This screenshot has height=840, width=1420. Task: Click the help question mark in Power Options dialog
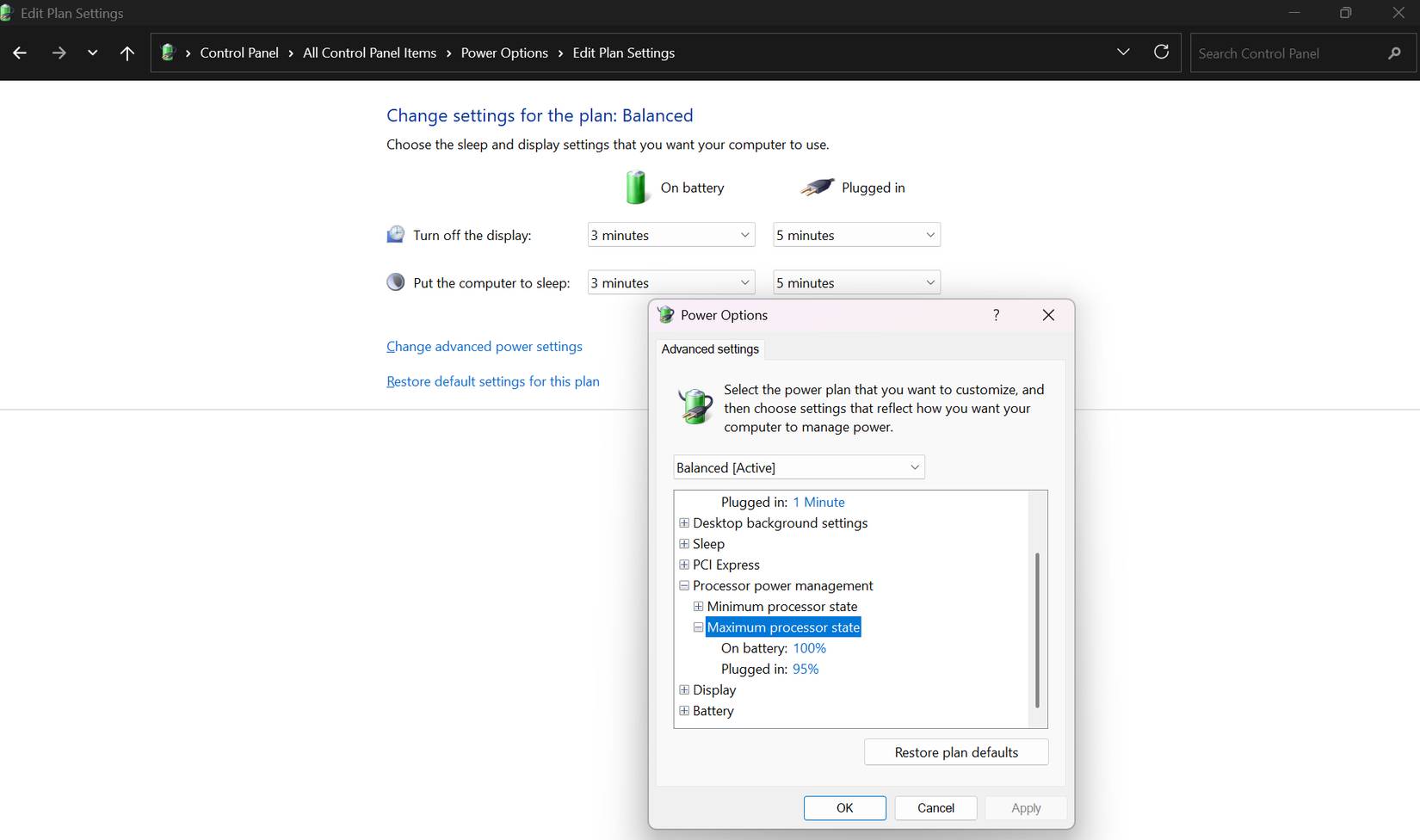(996, 315)
